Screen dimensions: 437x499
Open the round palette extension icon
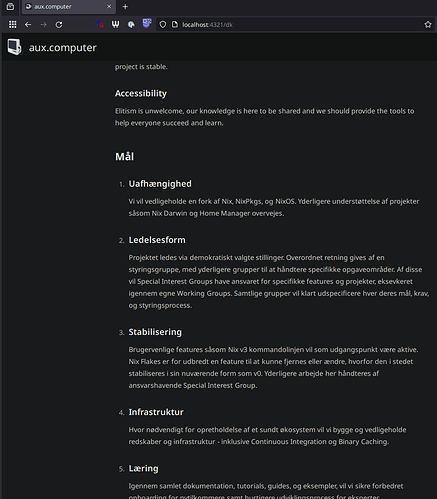pos(131,24)
